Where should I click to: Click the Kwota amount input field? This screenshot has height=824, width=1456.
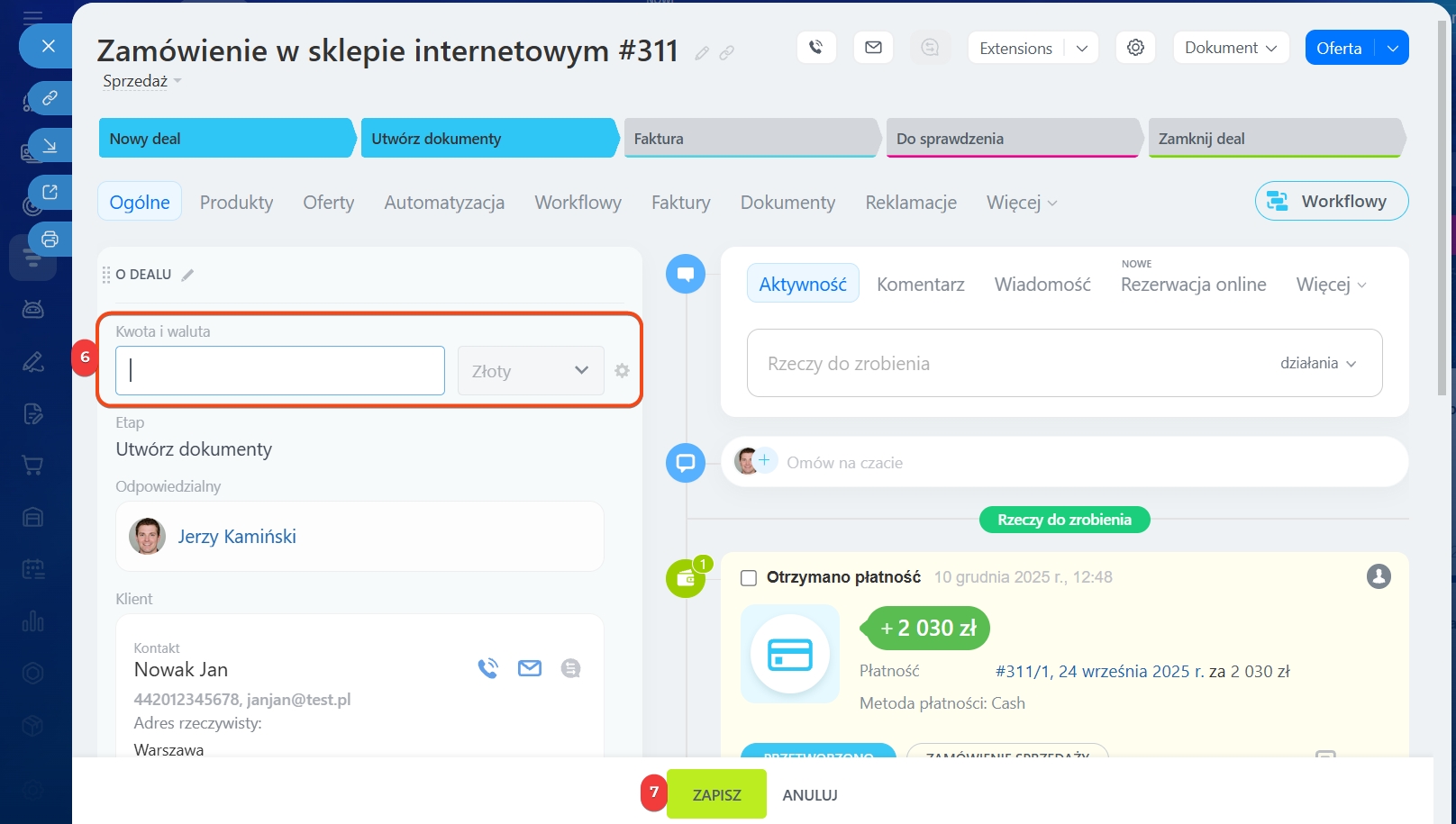pyautogui.click(x=280, y=370)
